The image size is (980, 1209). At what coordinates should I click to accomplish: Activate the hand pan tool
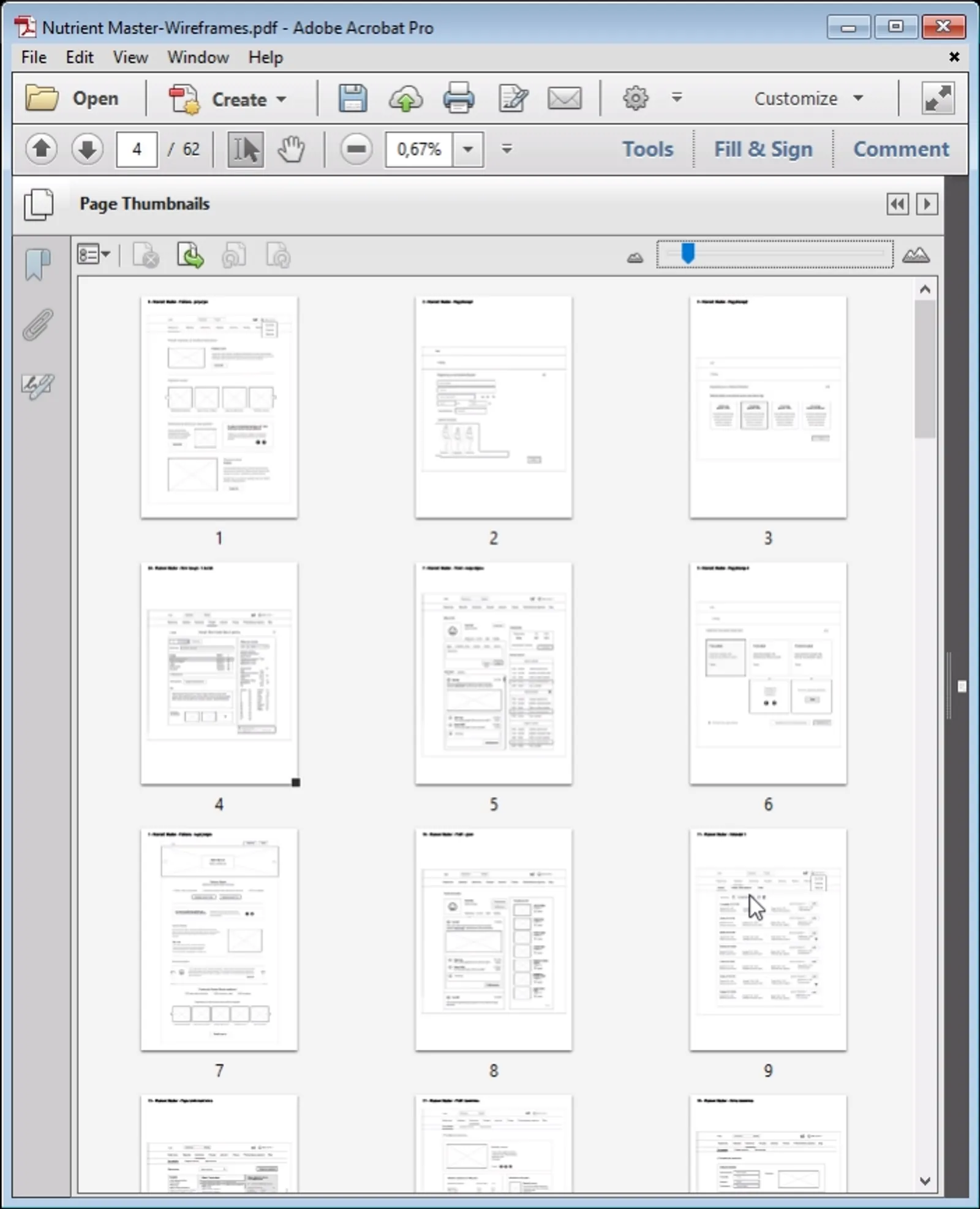pos(291,149)
